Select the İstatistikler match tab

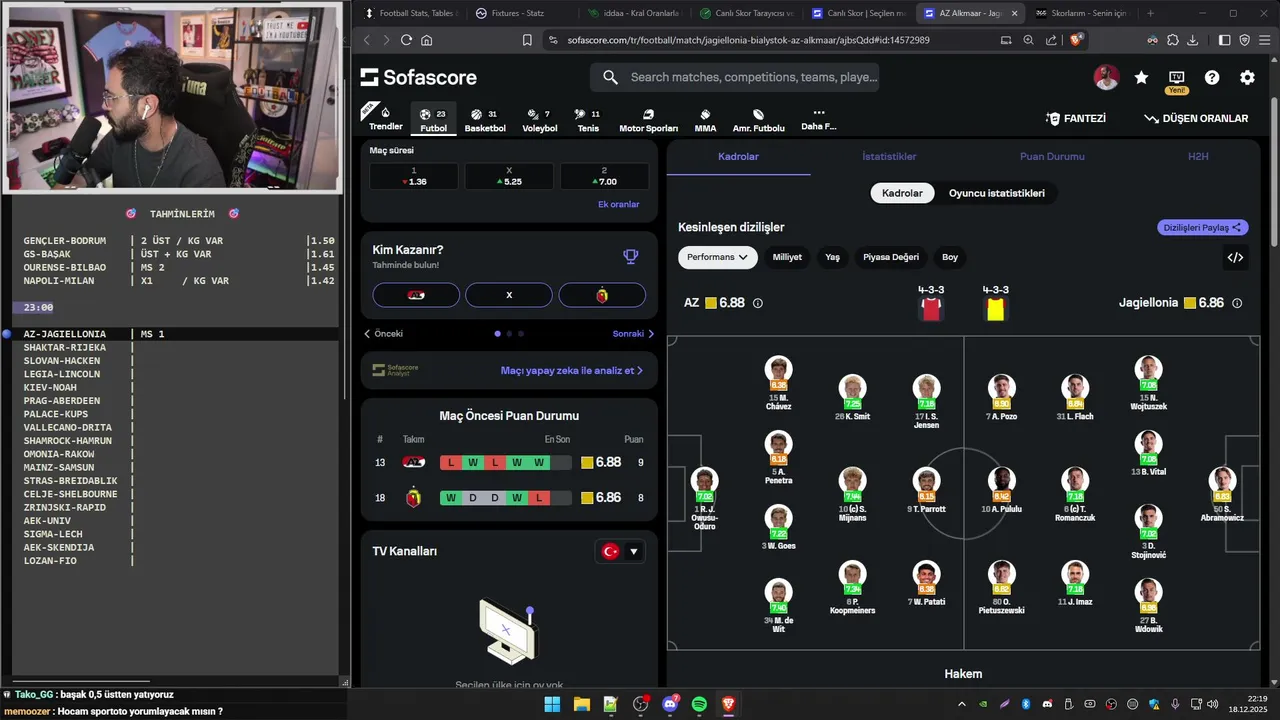click(889, 157)
